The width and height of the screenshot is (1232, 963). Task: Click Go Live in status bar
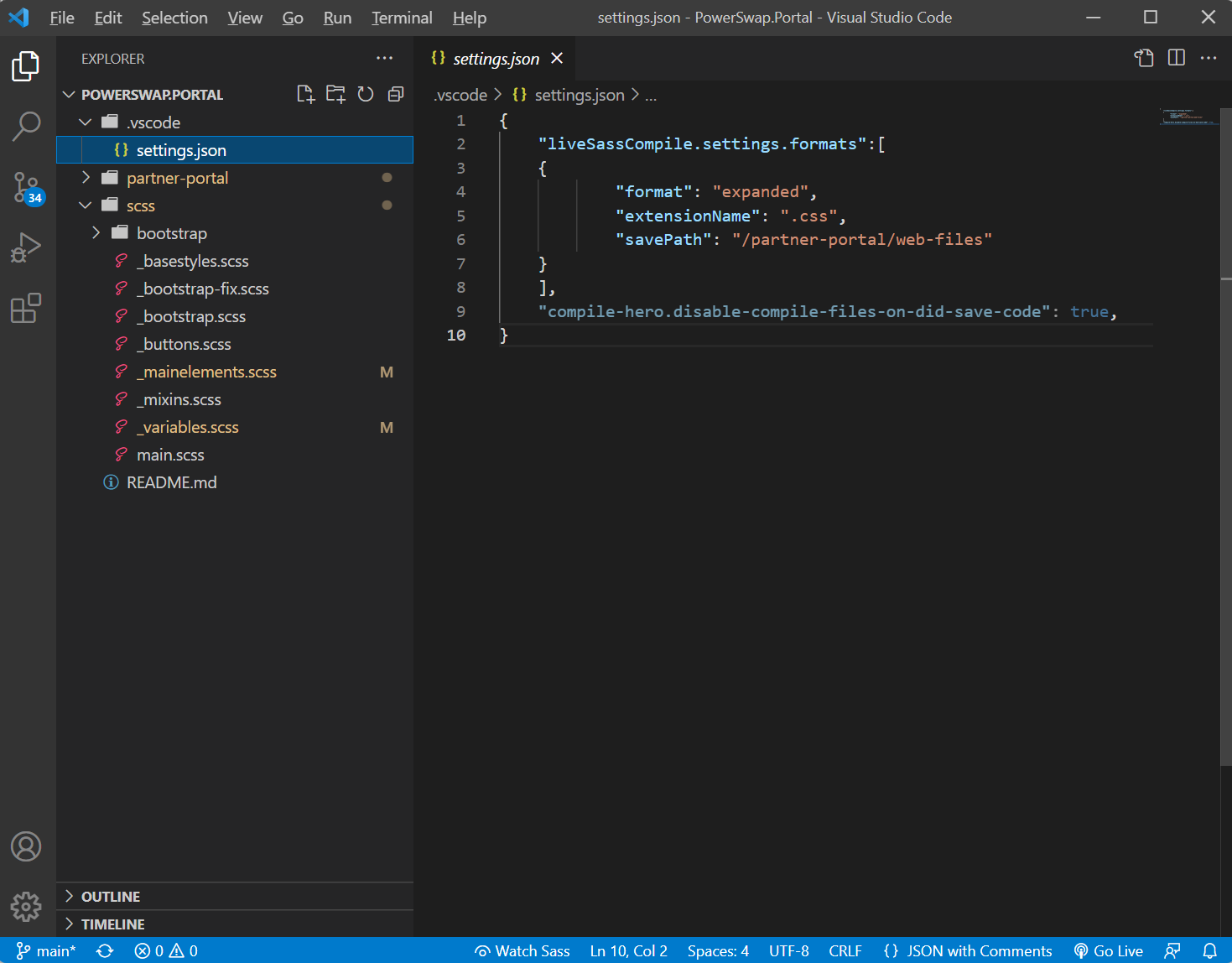coord(1109,950)
